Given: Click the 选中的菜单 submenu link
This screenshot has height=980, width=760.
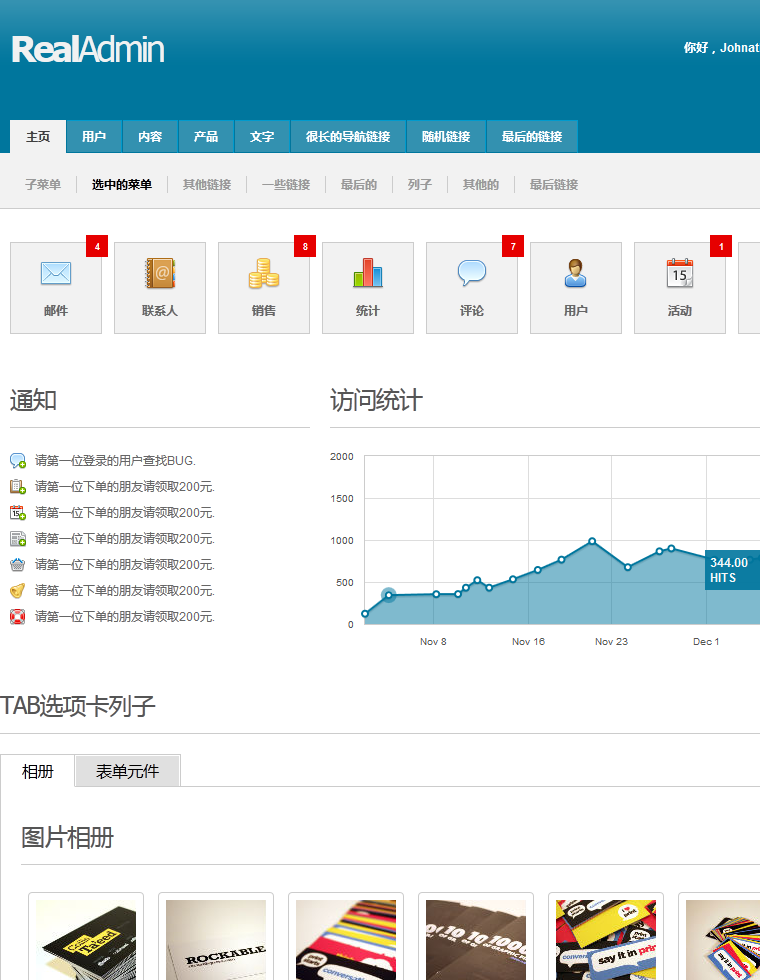Looking at the screenshot, I should [122, 184].
